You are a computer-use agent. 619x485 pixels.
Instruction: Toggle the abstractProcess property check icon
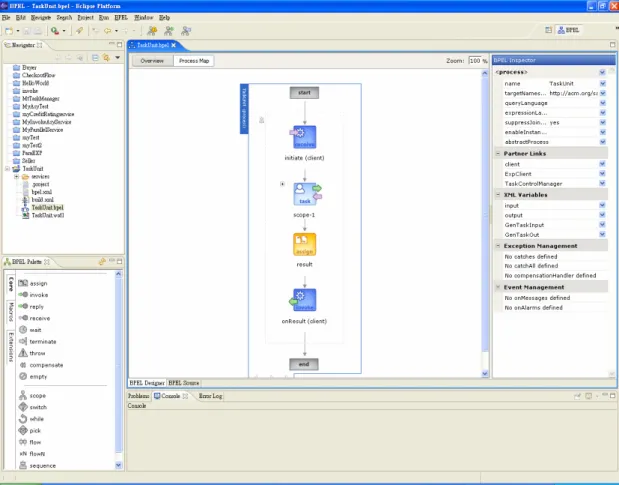point(602,142)
